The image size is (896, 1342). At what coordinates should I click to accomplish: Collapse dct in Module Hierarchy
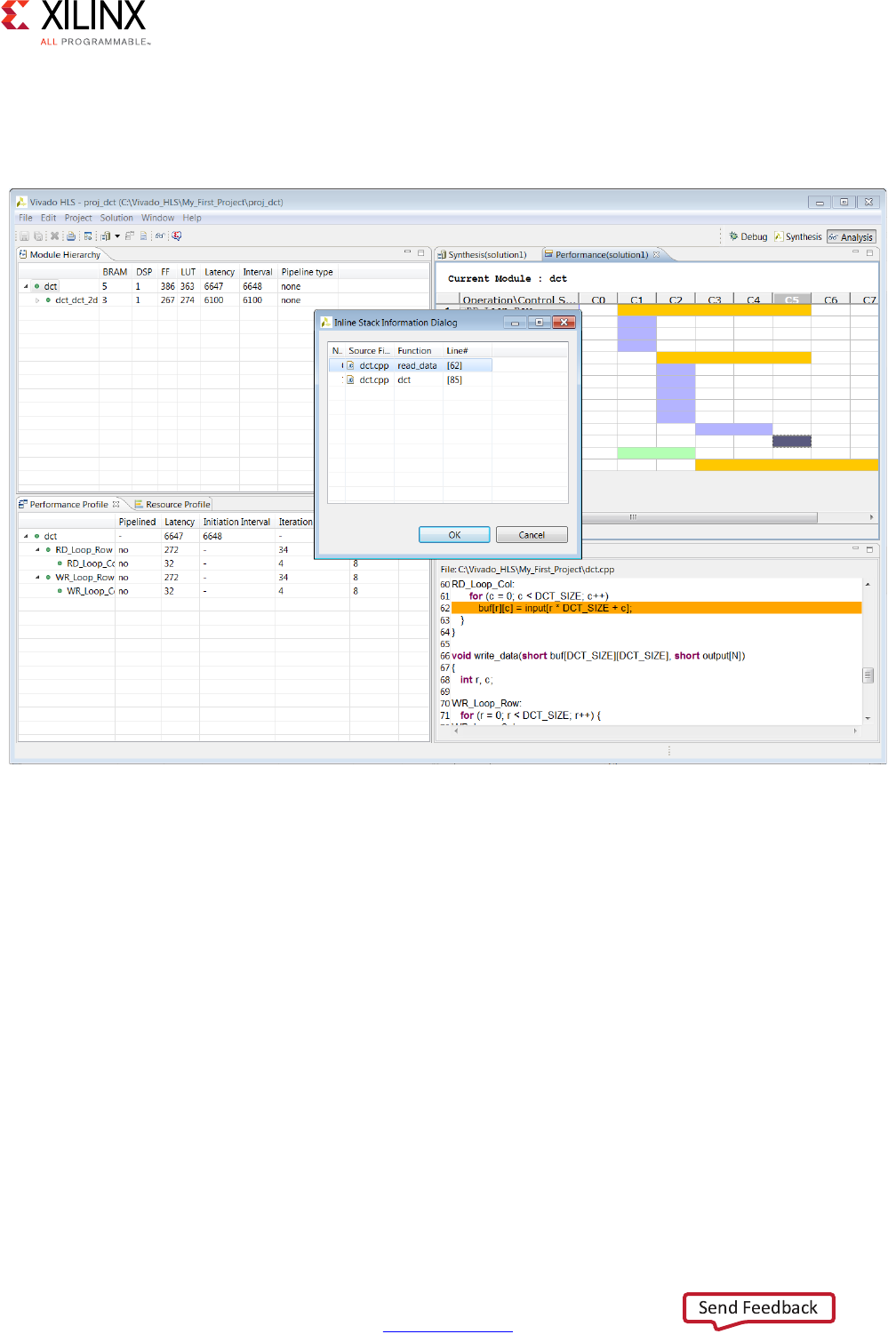pos(26,286)
